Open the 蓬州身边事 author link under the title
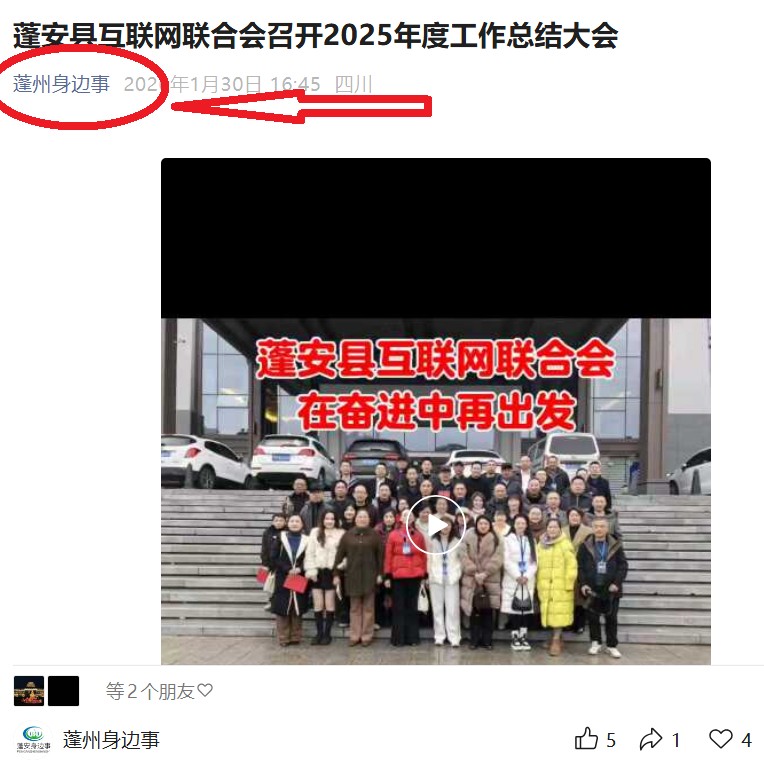 pos(61,84)
